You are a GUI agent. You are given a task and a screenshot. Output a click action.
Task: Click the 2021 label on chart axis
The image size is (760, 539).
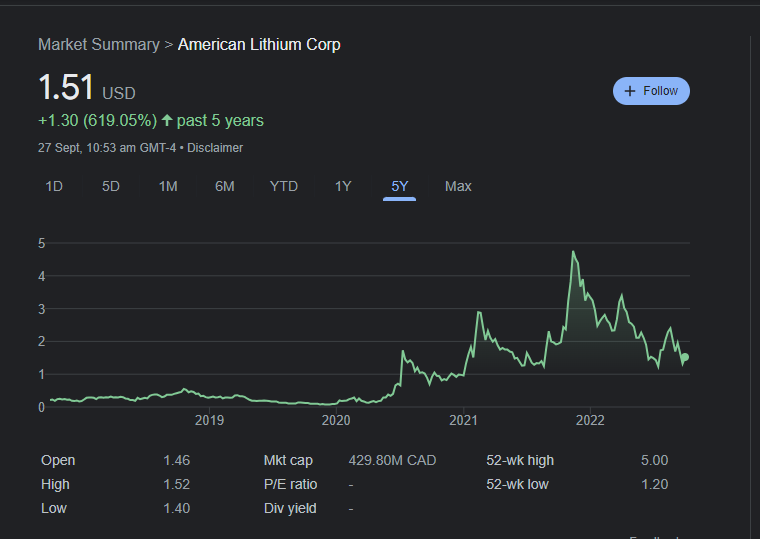coord(463,420)
